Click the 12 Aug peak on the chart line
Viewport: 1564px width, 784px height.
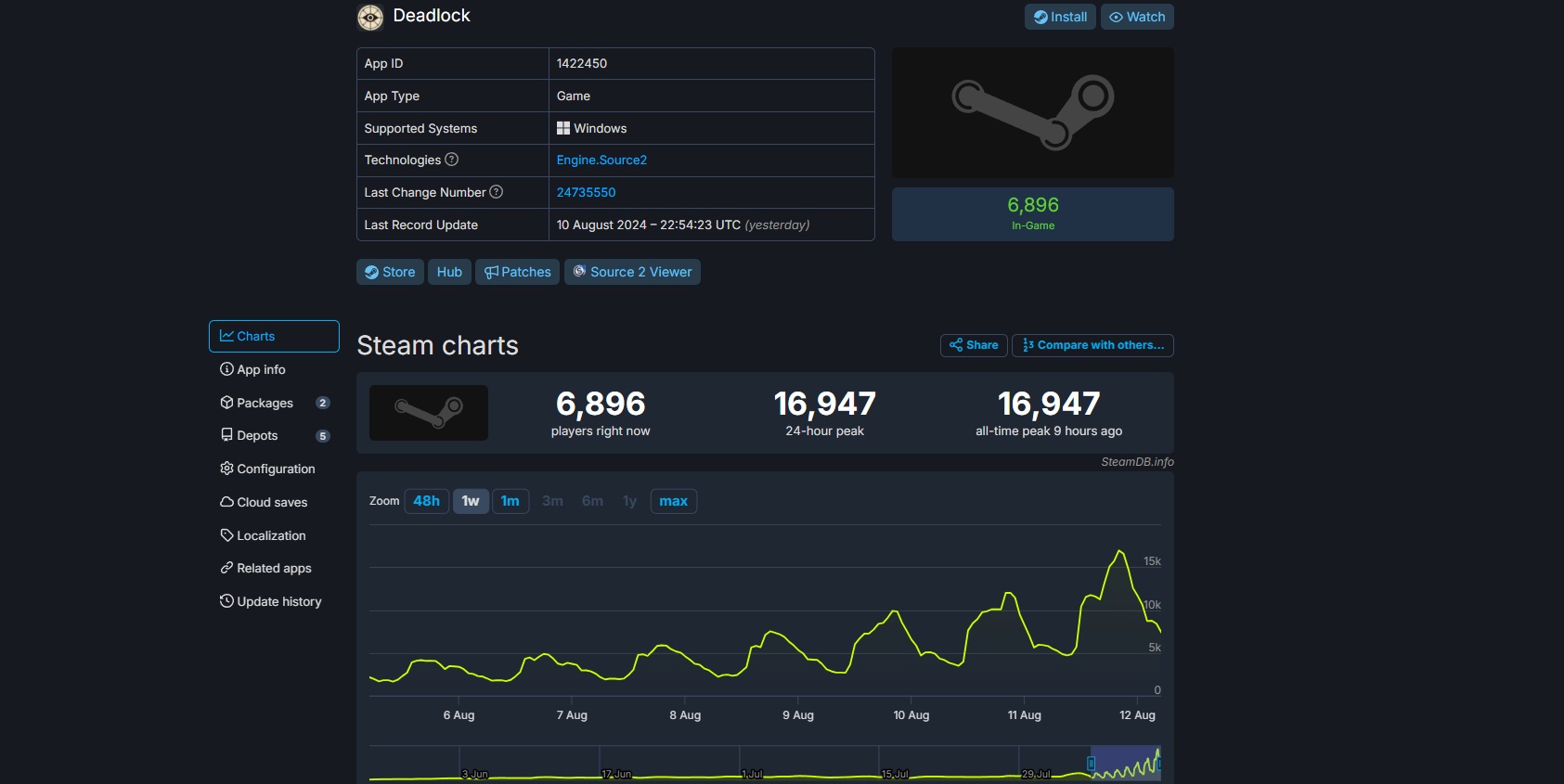tap(1120, 551)
